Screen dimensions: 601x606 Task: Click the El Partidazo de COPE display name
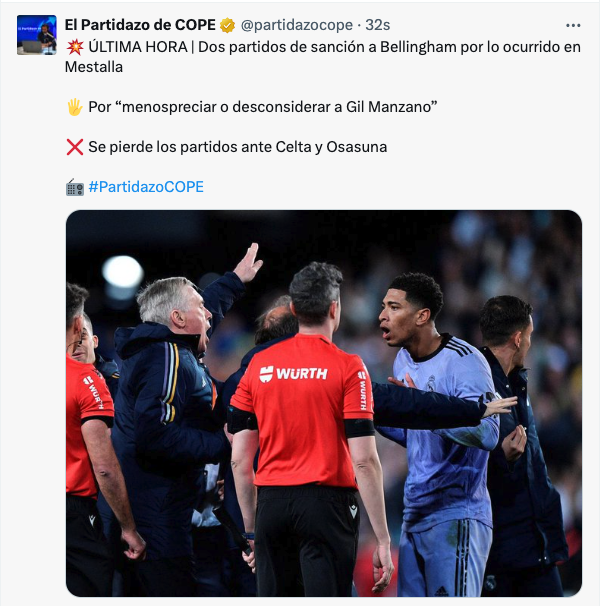click(140, 25)
